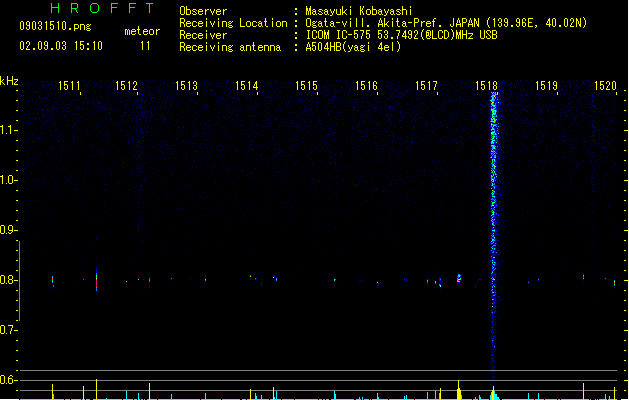Click the 1.0 frequency axis label
This screenshot has height=400, width=629.
(x=8, y=180)
